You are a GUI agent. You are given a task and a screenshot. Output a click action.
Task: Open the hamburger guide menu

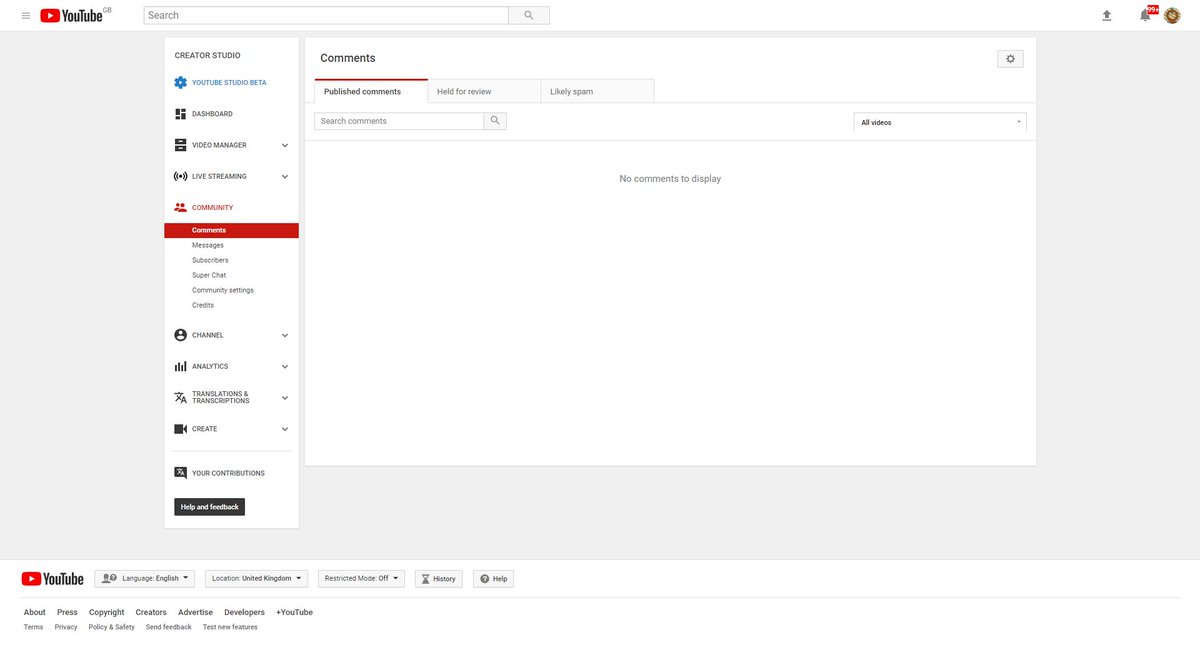(x=26, y=16)
